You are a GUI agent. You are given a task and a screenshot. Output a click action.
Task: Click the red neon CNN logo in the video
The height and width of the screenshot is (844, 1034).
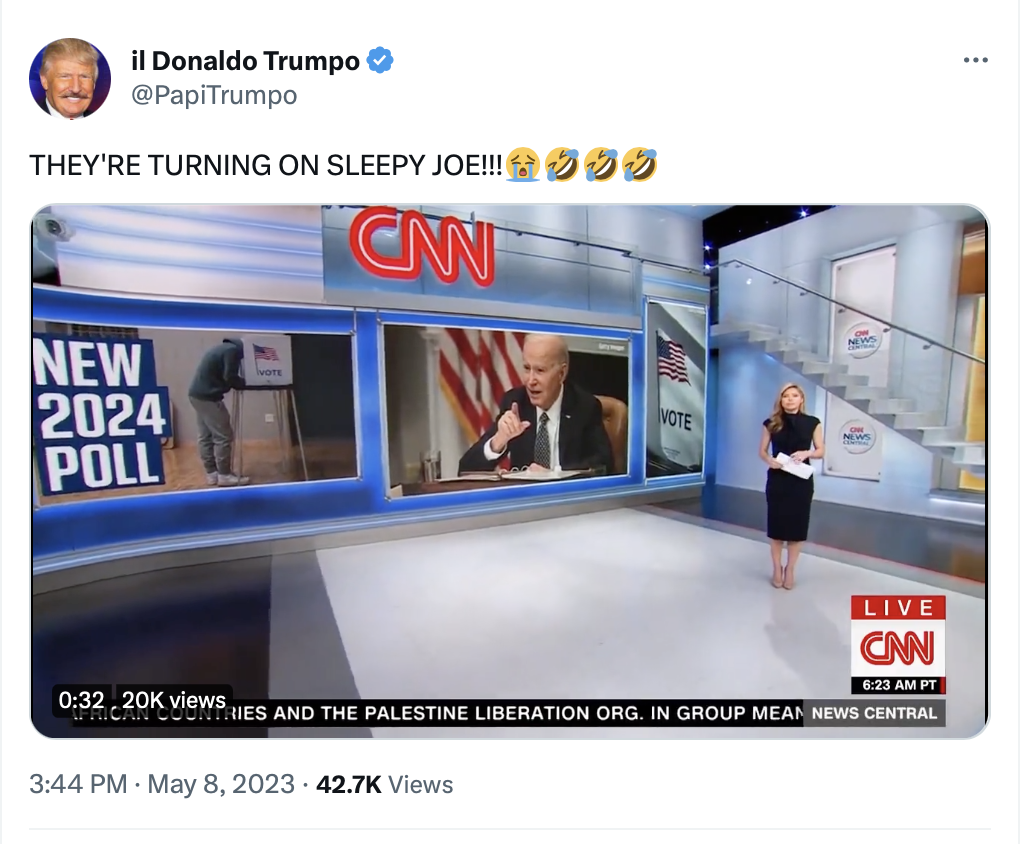422,247
